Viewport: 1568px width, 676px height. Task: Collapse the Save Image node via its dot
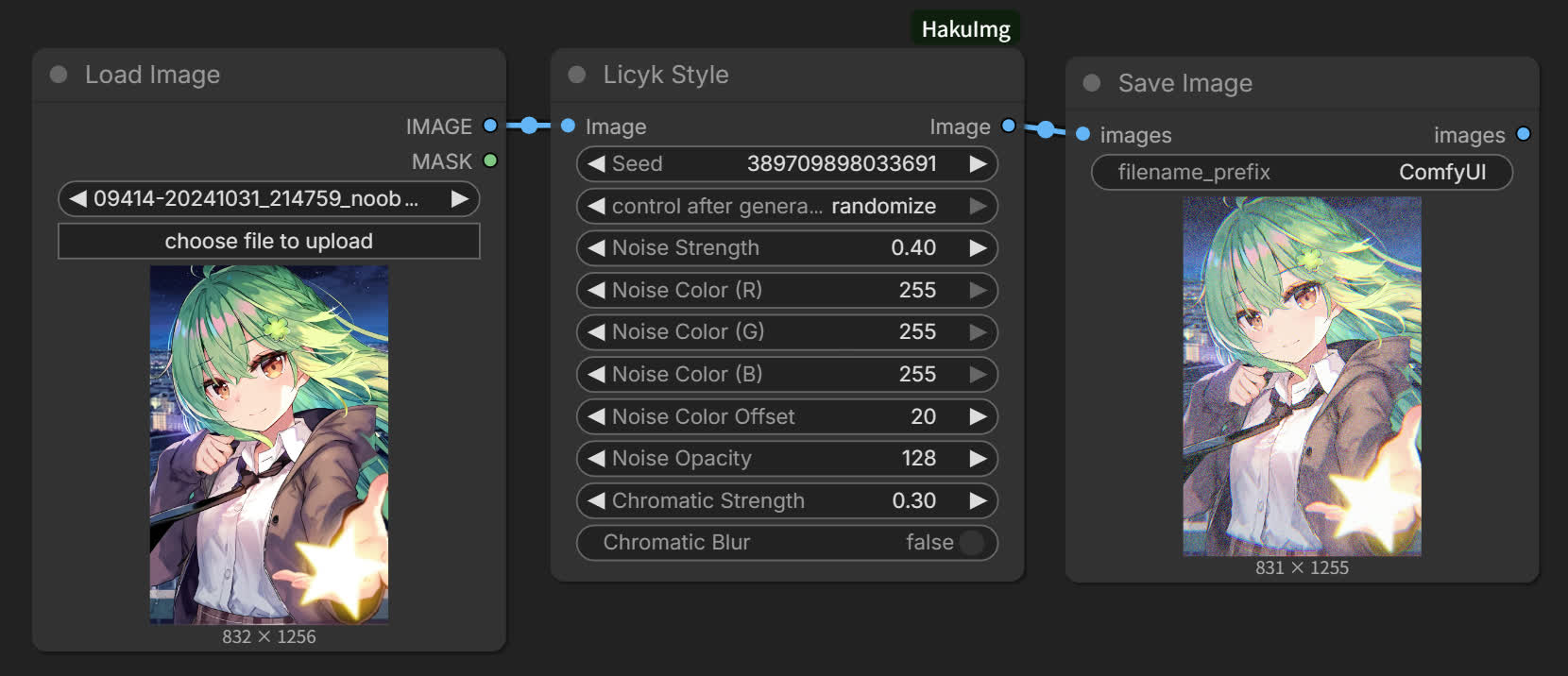[1092, 83]
